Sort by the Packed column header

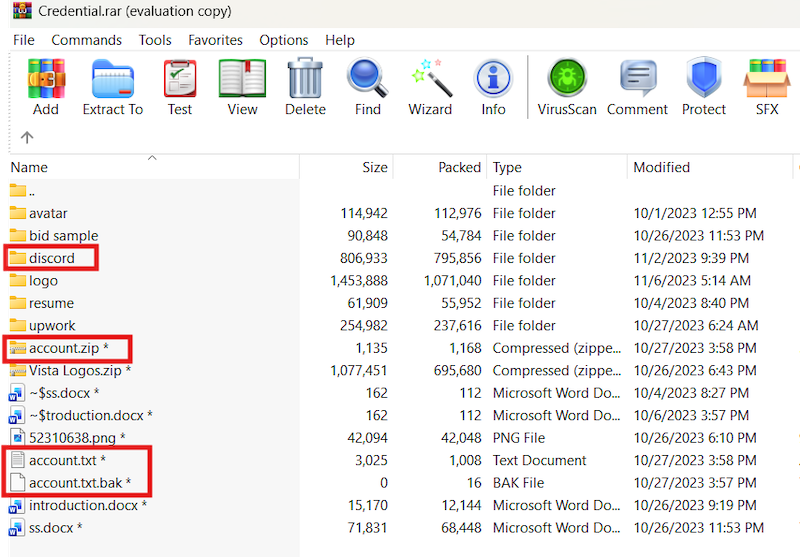440,167
